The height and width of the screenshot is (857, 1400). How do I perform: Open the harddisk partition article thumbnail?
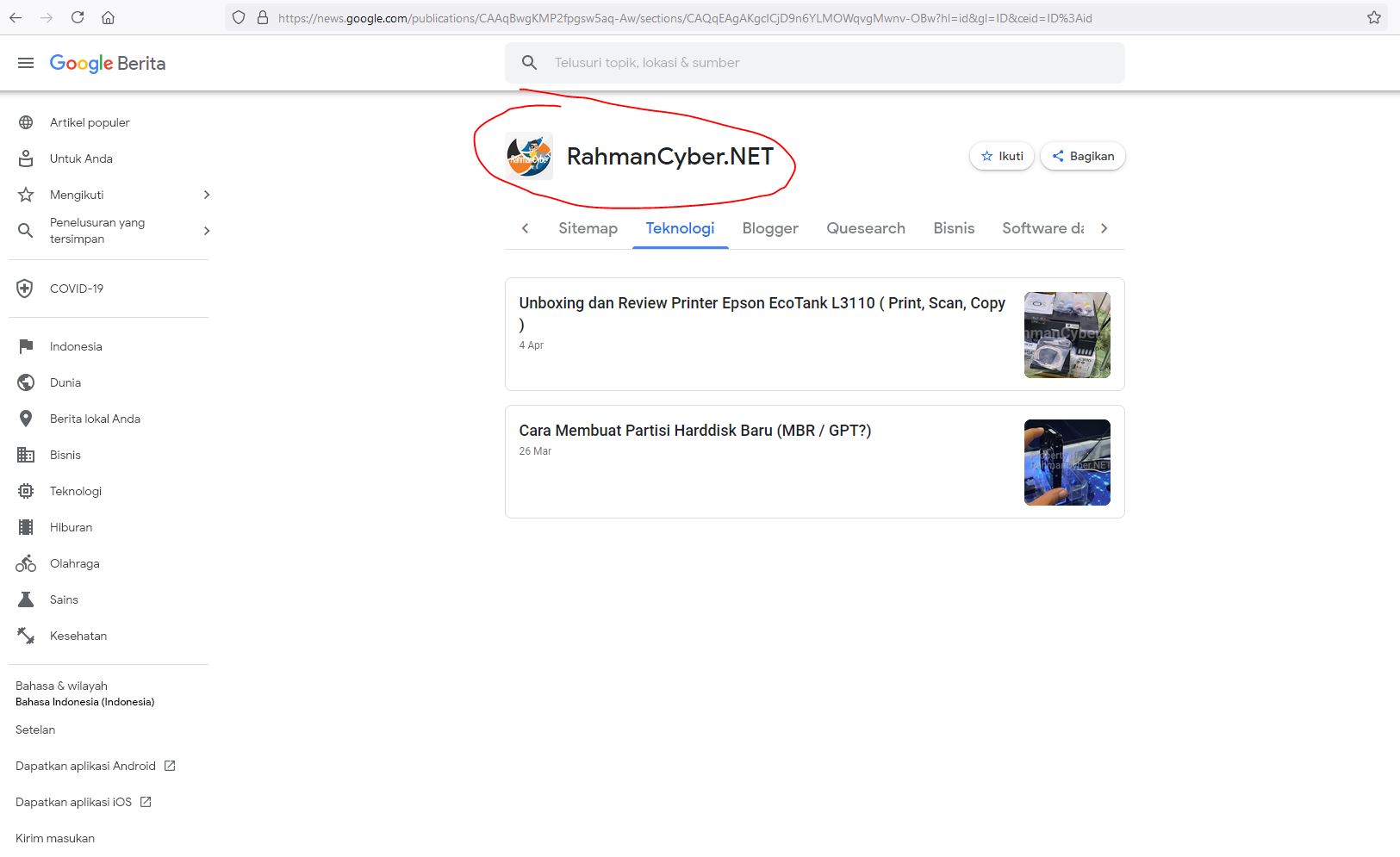coord(1067,463)
